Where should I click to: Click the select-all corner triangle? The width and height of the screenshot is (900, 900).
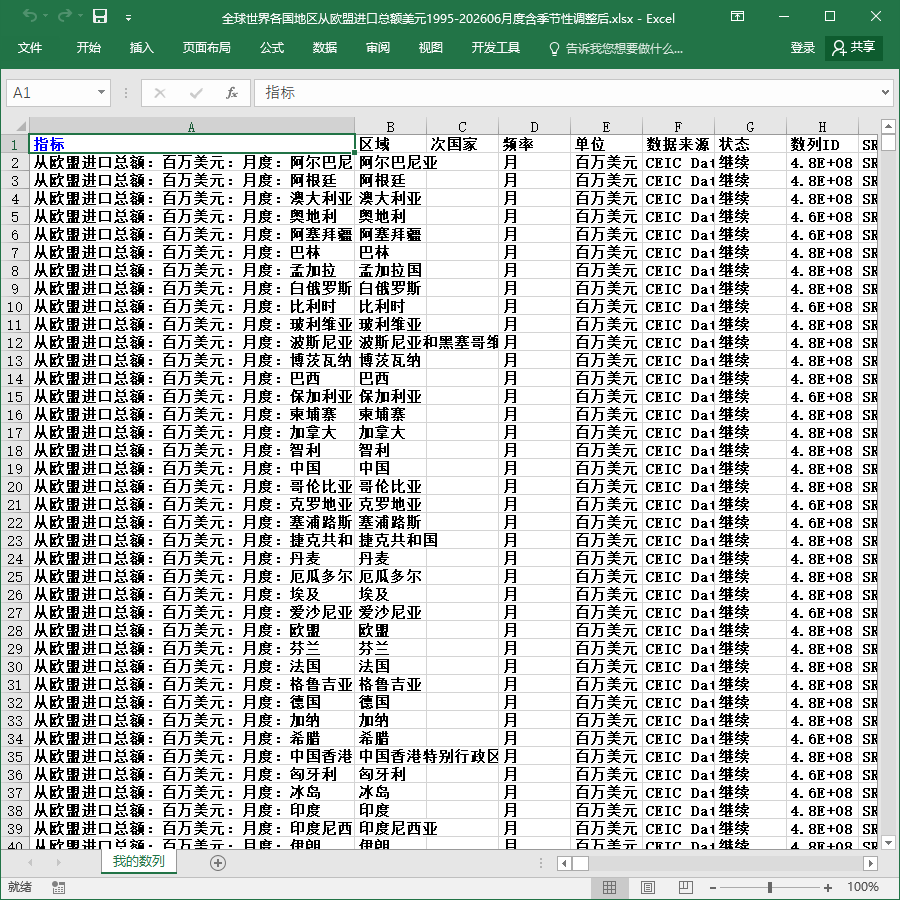pos(21,126)
